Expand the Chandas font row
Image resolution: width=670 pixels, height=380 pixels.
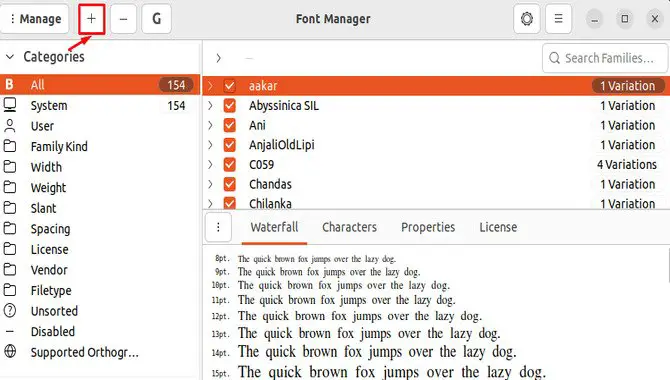tap(210, 184)
